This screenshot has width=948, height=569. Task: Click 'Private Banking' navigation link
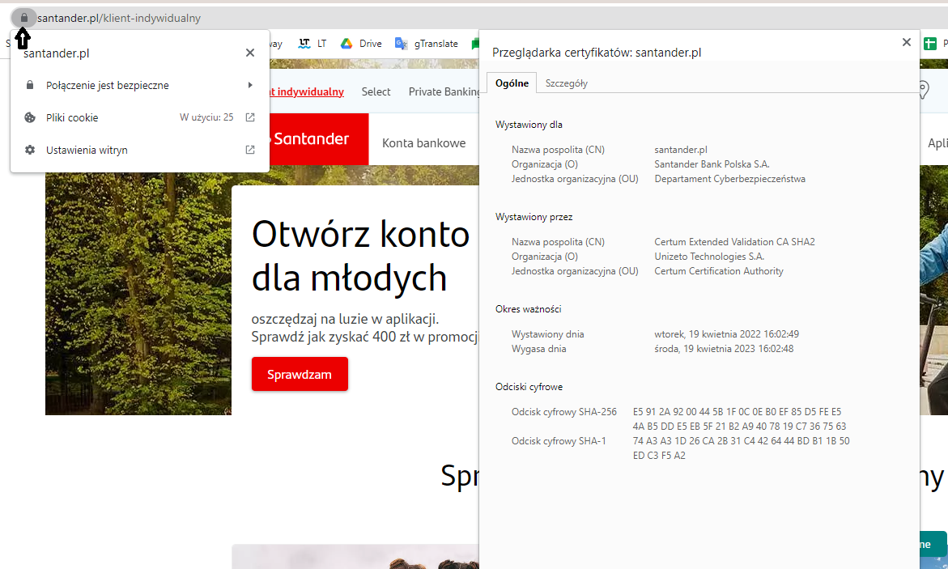click(444, 92)
